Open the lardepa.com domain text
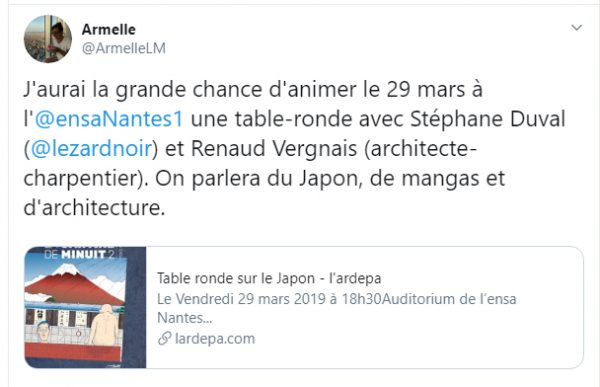The height and width of the screenshot is (387, 600). pyautogui.click(x=215, y=338)
